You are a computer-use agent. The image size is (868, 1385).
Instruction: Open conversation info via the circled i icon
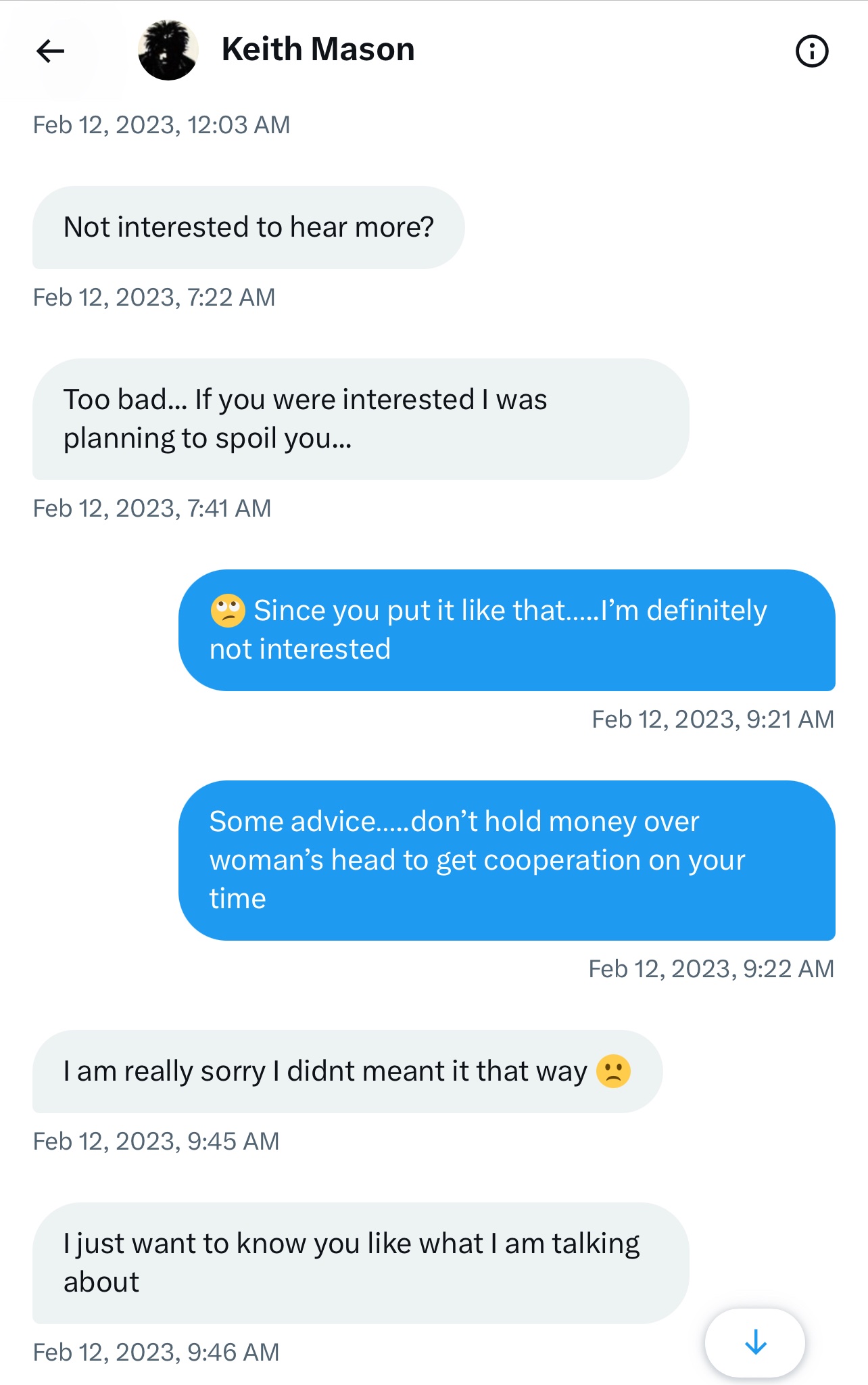tap(812, 51)
